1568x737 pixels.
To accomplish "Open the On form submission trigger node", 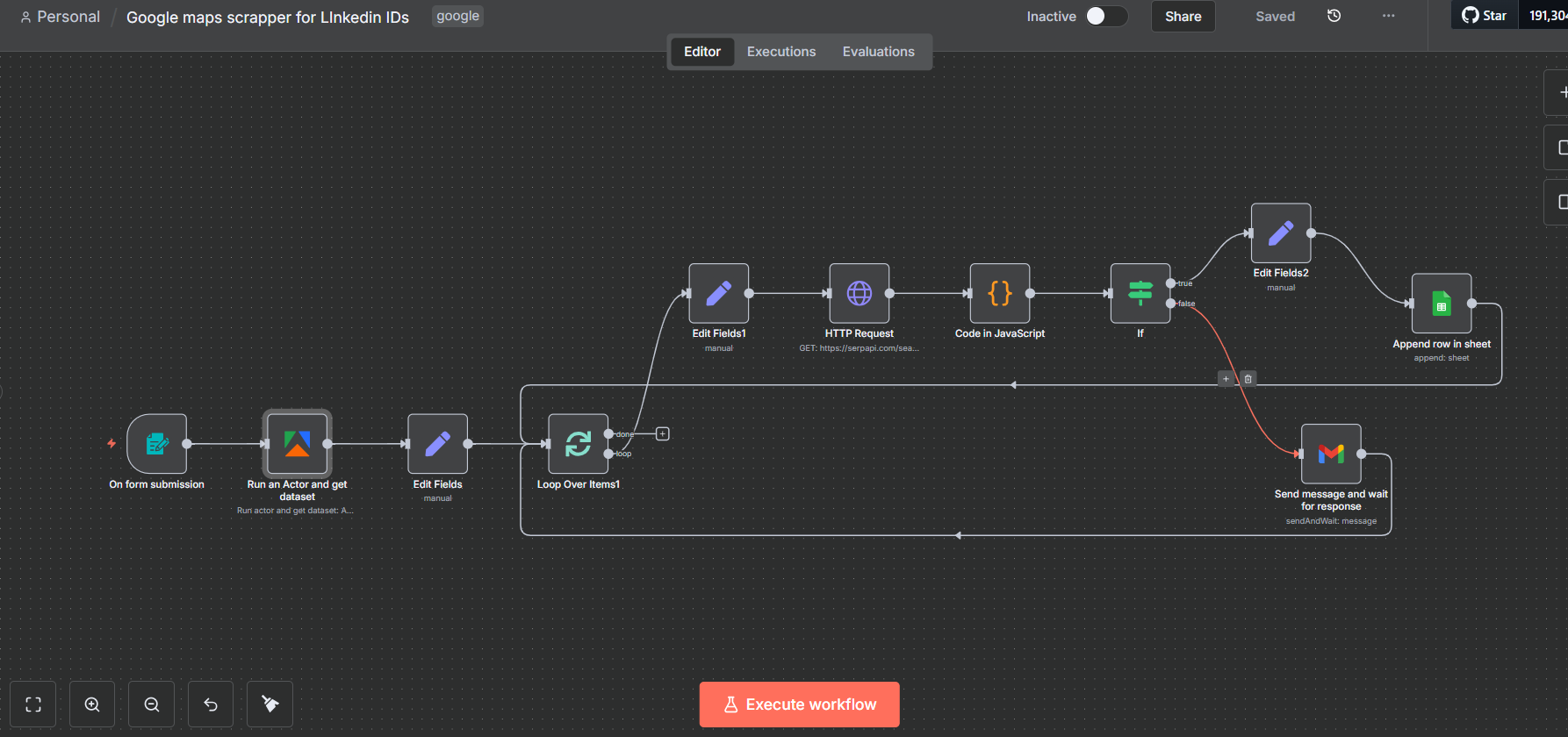I will tap(157, 444).
